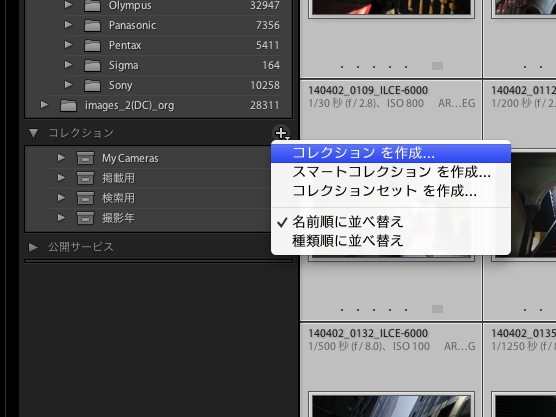Click the 撮影年 collection set icon

(x=85, y=218)
